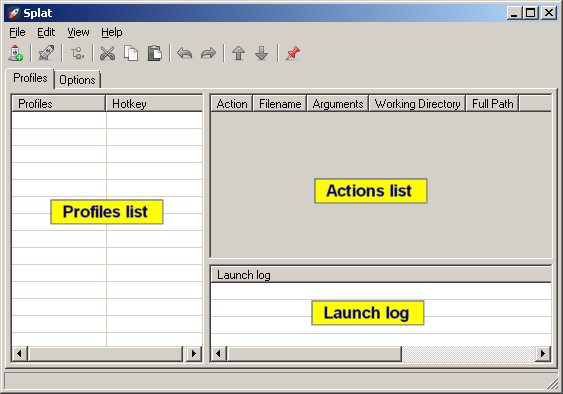
Task: Click the paste clipboard icon
Action: pos(155,53)
